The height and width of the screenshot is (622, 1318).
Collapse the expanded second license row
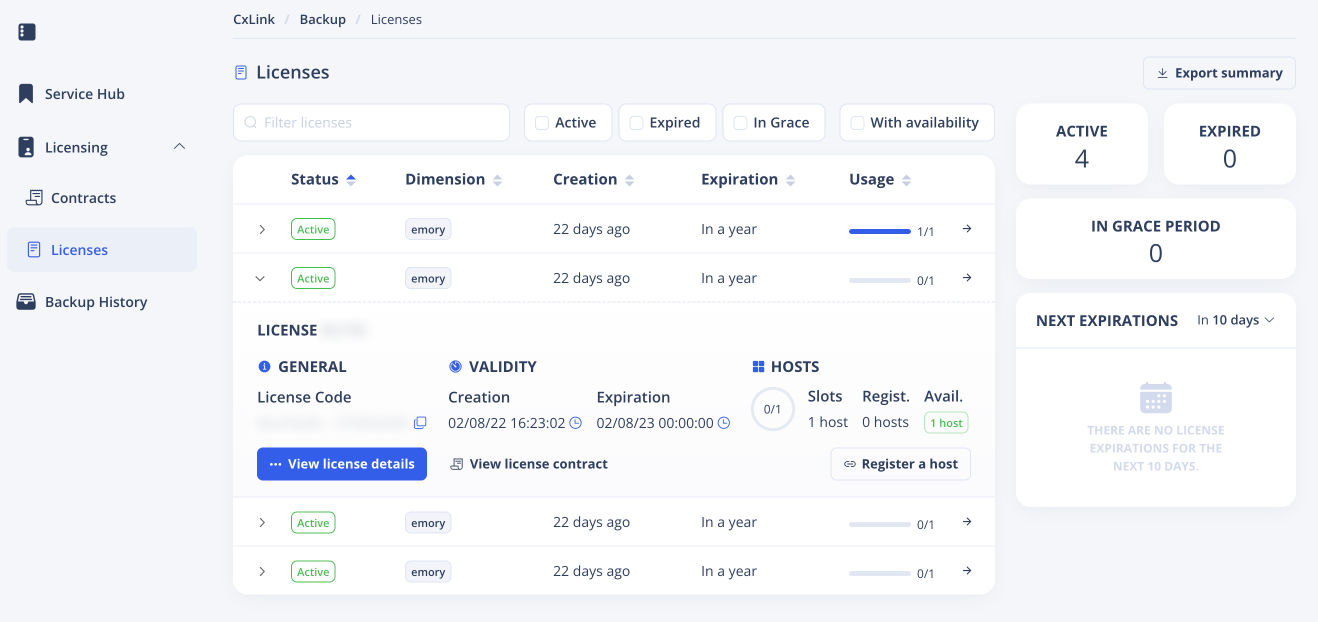click(x=261, y=279)
